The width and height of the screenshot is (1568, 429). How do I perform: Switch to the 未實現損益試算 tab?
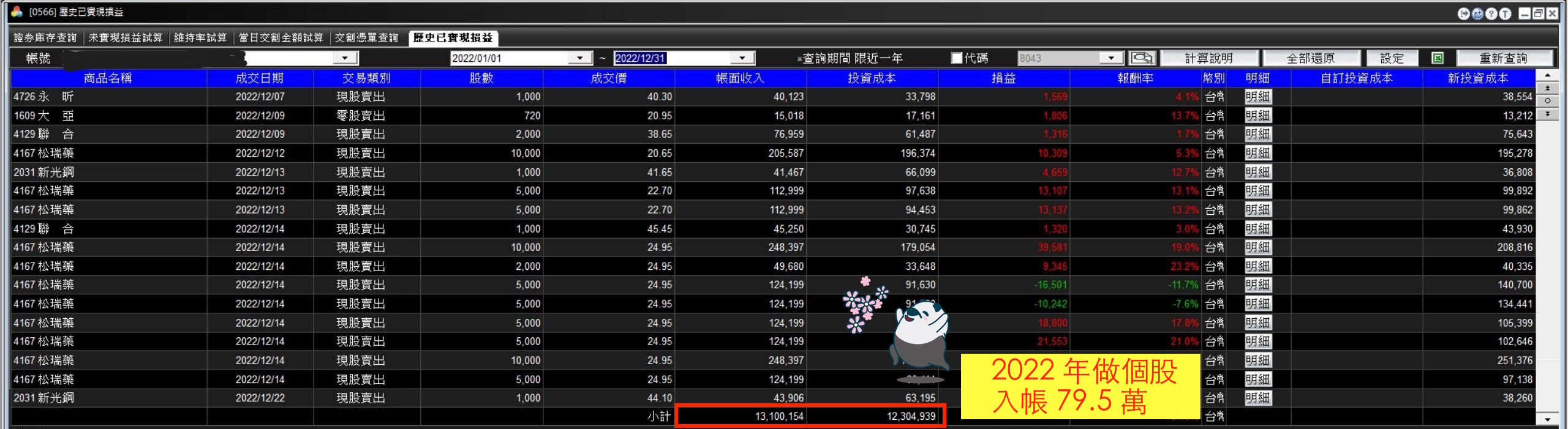[x=126, y=38]
